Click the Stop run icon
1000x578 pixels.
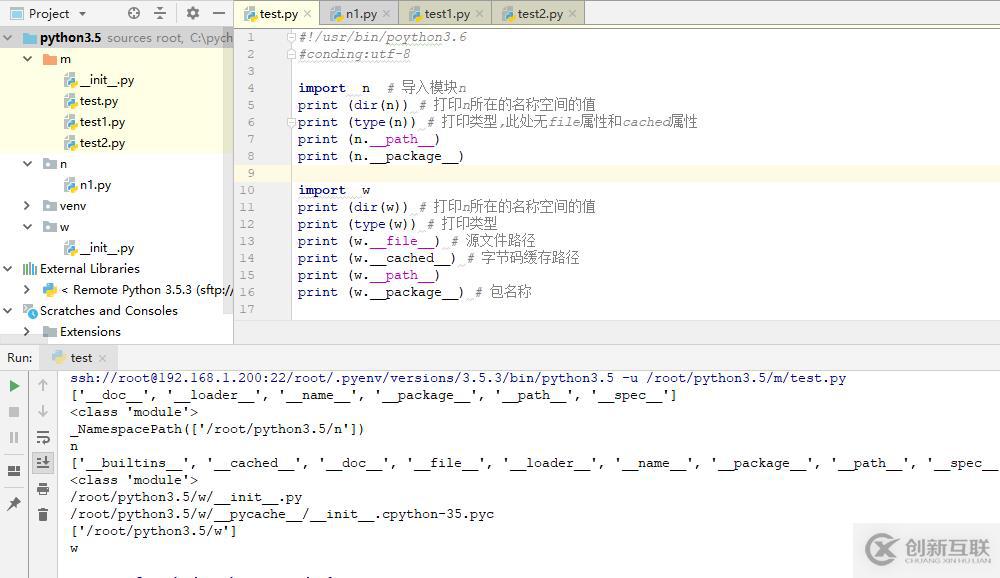[14, 412]
